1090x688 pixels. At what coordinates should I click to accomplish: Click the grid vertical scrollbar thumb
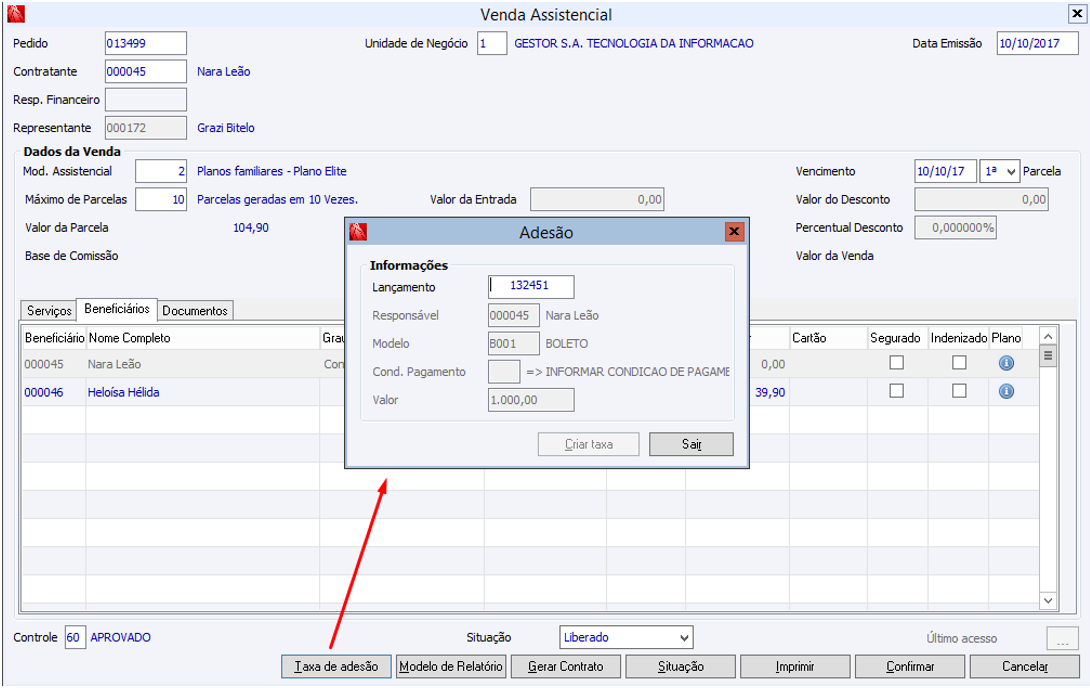coord(1048,356)
